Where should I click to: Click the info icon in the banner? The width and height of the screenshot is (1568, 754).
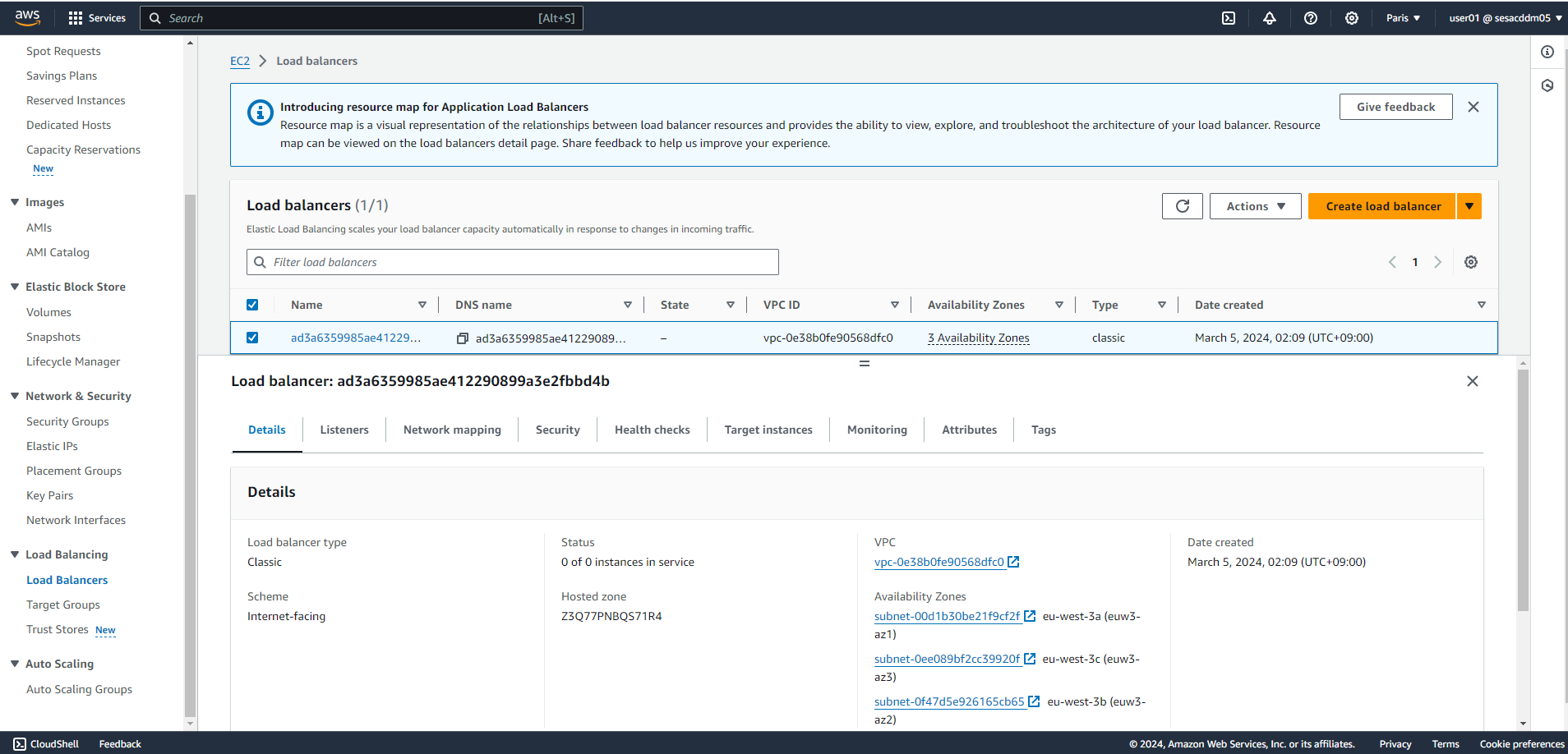pos(261,113)
